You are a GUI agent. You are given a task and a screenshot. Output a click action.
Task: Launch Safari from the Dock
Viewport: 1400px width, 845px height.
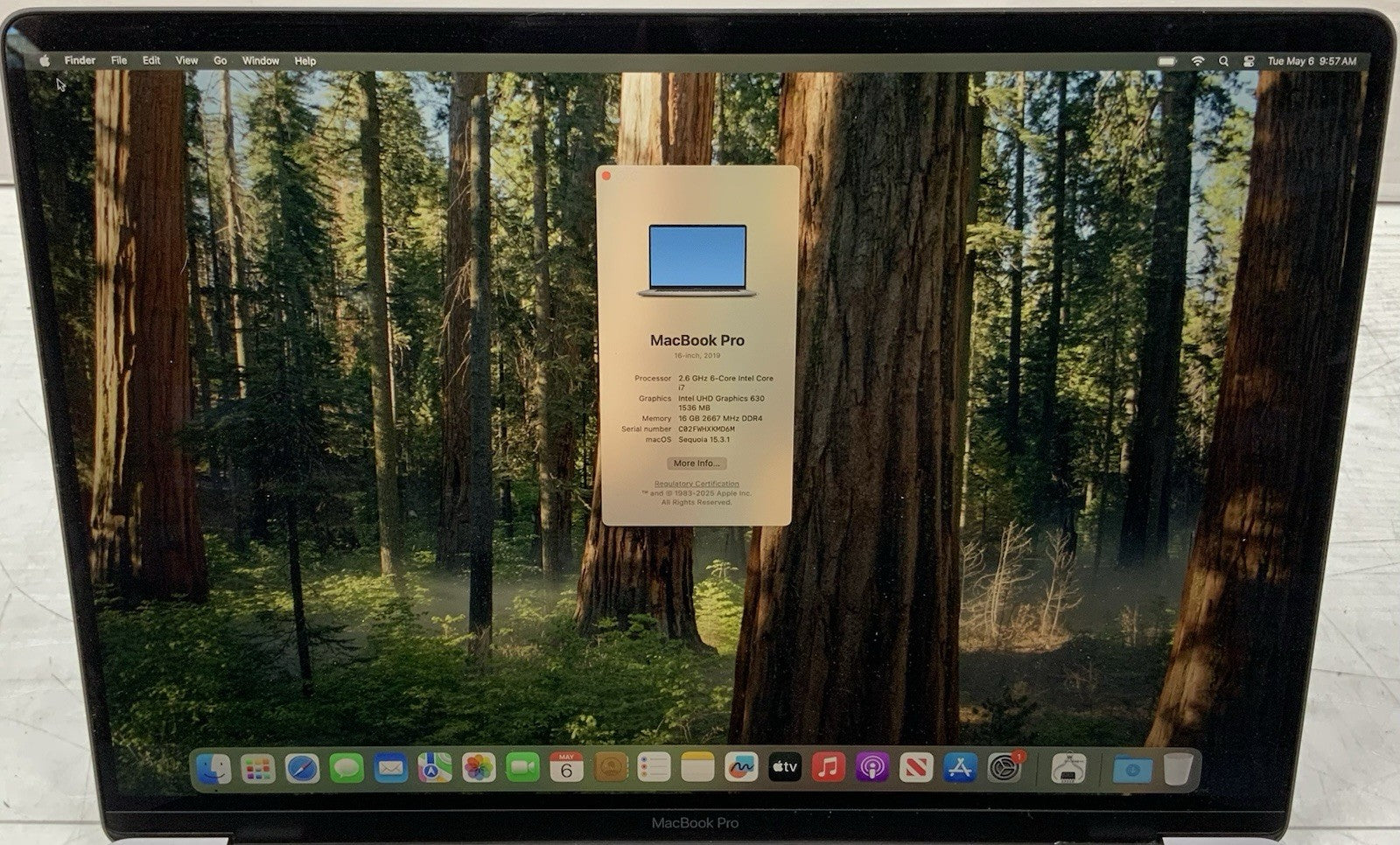303,768
